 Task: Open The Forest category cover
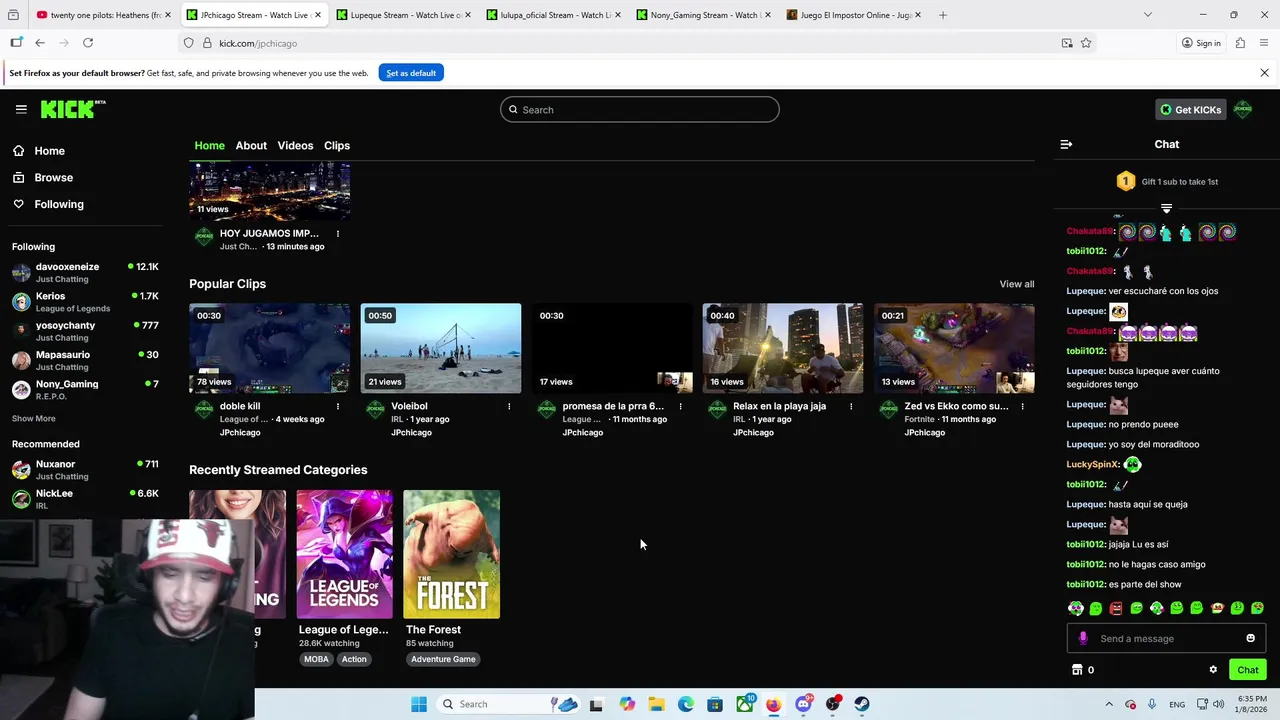(x=452, y=554)
